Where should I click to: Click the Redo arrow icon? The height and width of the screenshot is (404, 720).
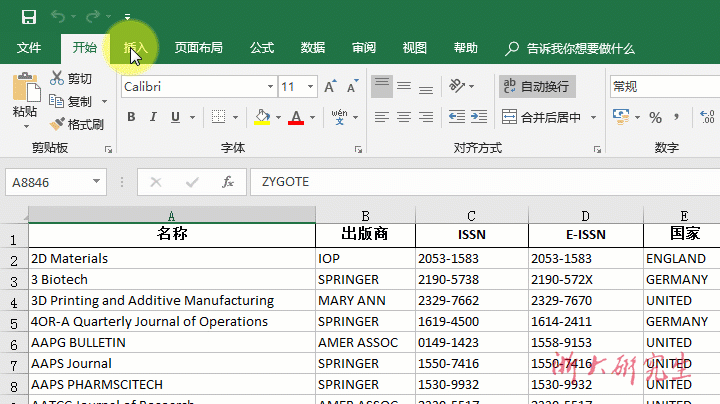click(x=93, y=17)
